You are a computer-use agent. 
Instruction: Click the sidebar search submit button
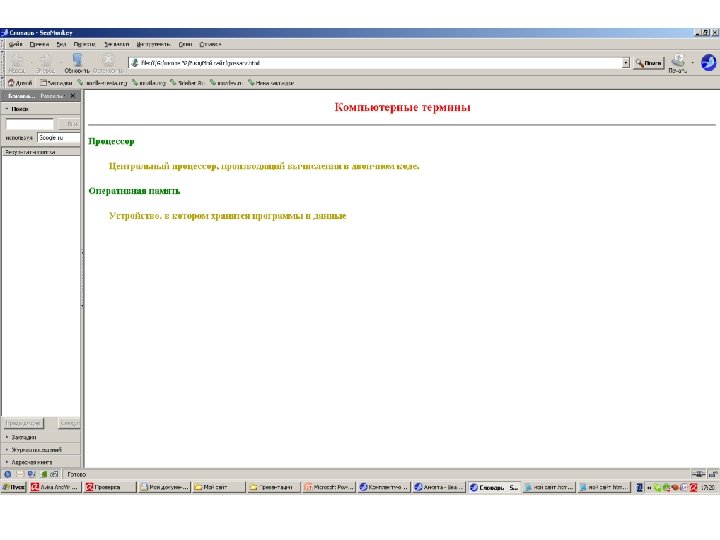tap(70, 124)
